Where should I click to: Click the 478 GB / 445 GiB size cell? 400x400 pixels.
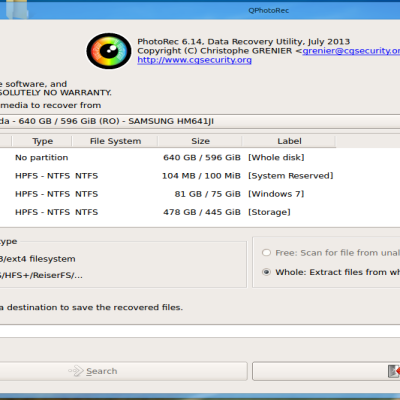(202, 212)
